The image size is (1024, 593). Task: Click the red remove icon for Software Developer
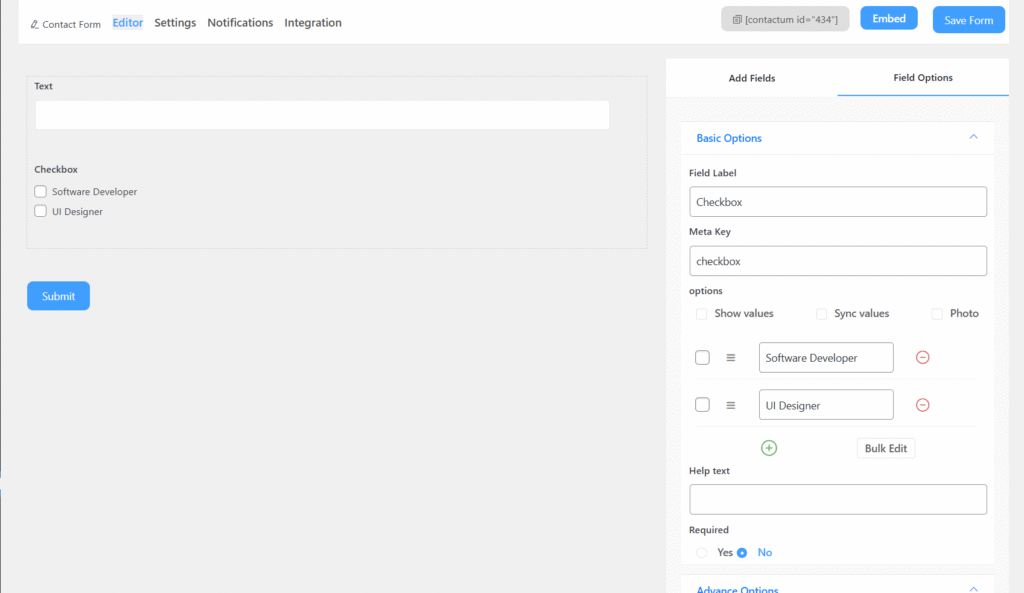[x=923, y=357]
